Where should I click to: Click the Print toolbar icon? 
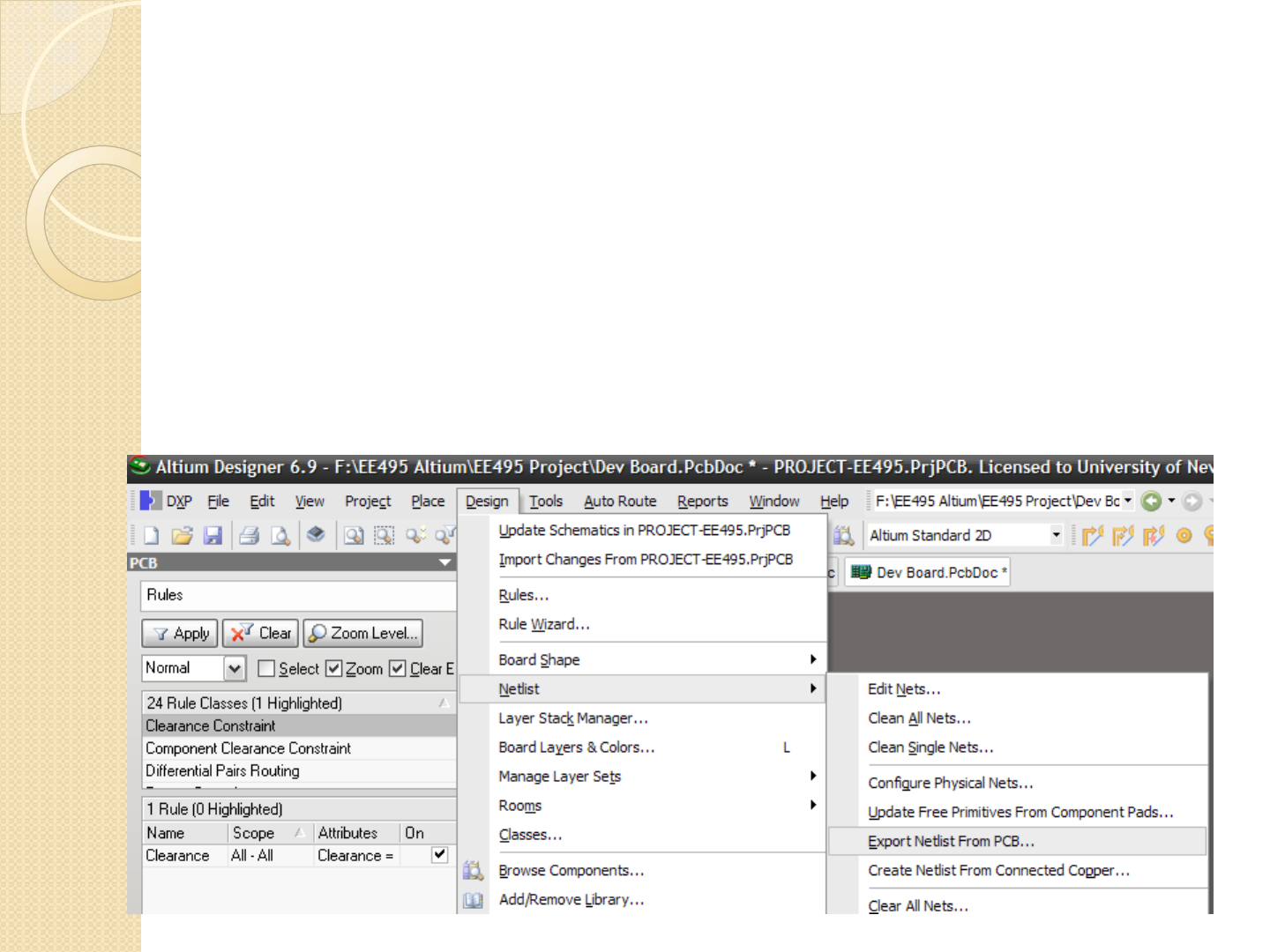point(250,535)
